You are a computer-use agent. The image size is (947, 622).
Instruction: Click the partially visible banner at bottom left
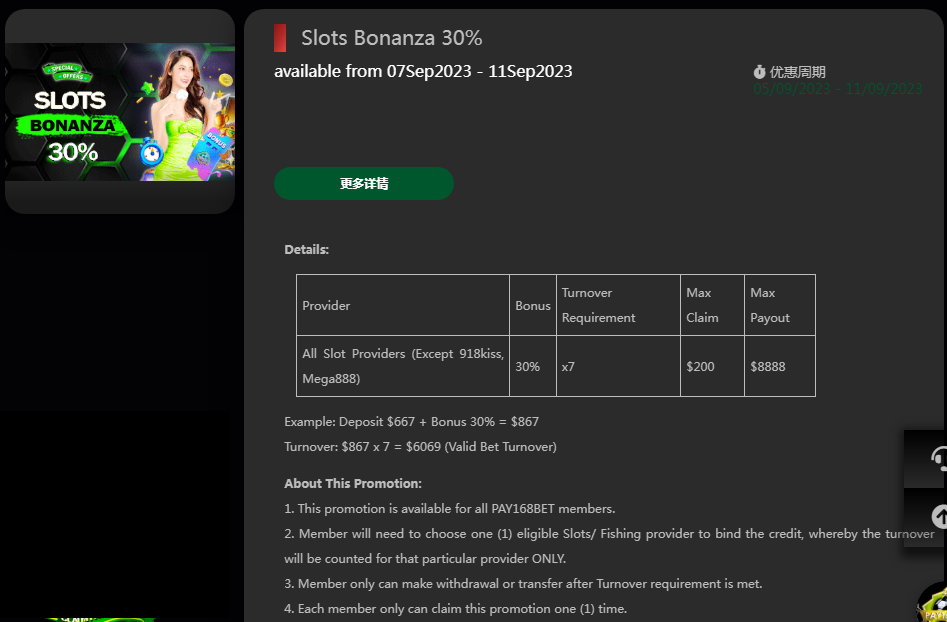(x=100, y=617)
